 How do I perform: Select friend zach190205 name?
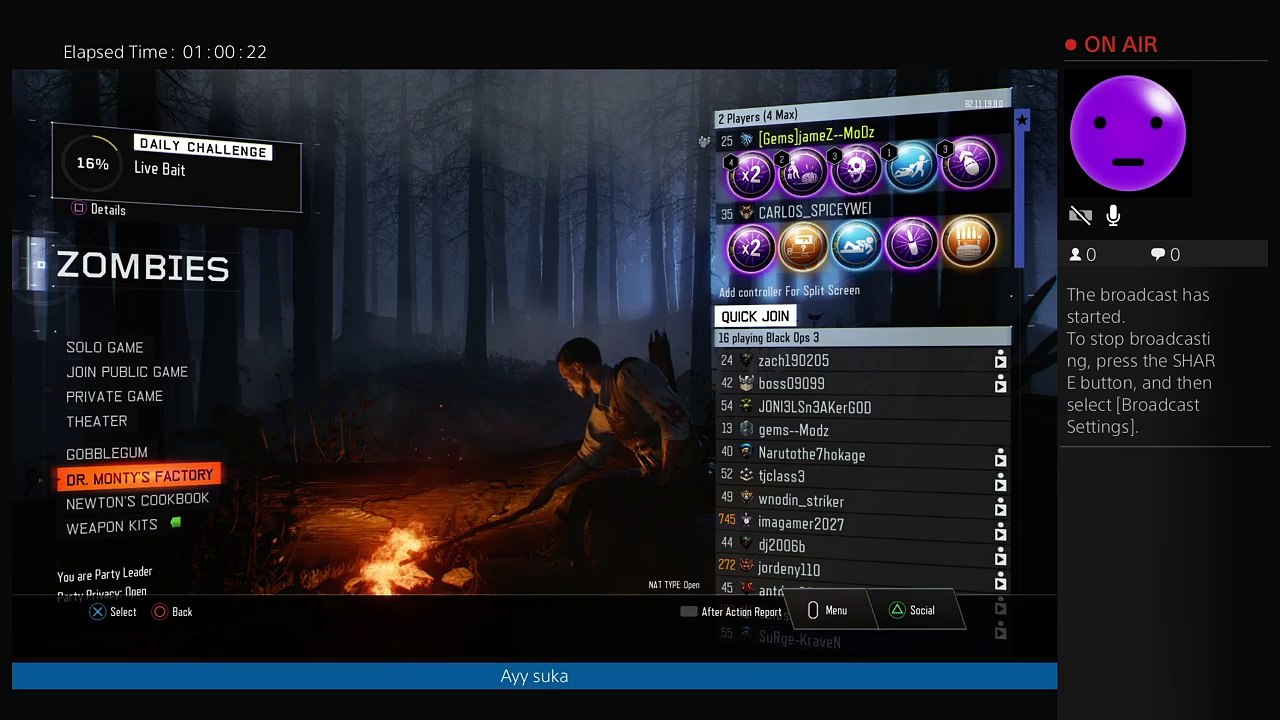click(793, 361)
